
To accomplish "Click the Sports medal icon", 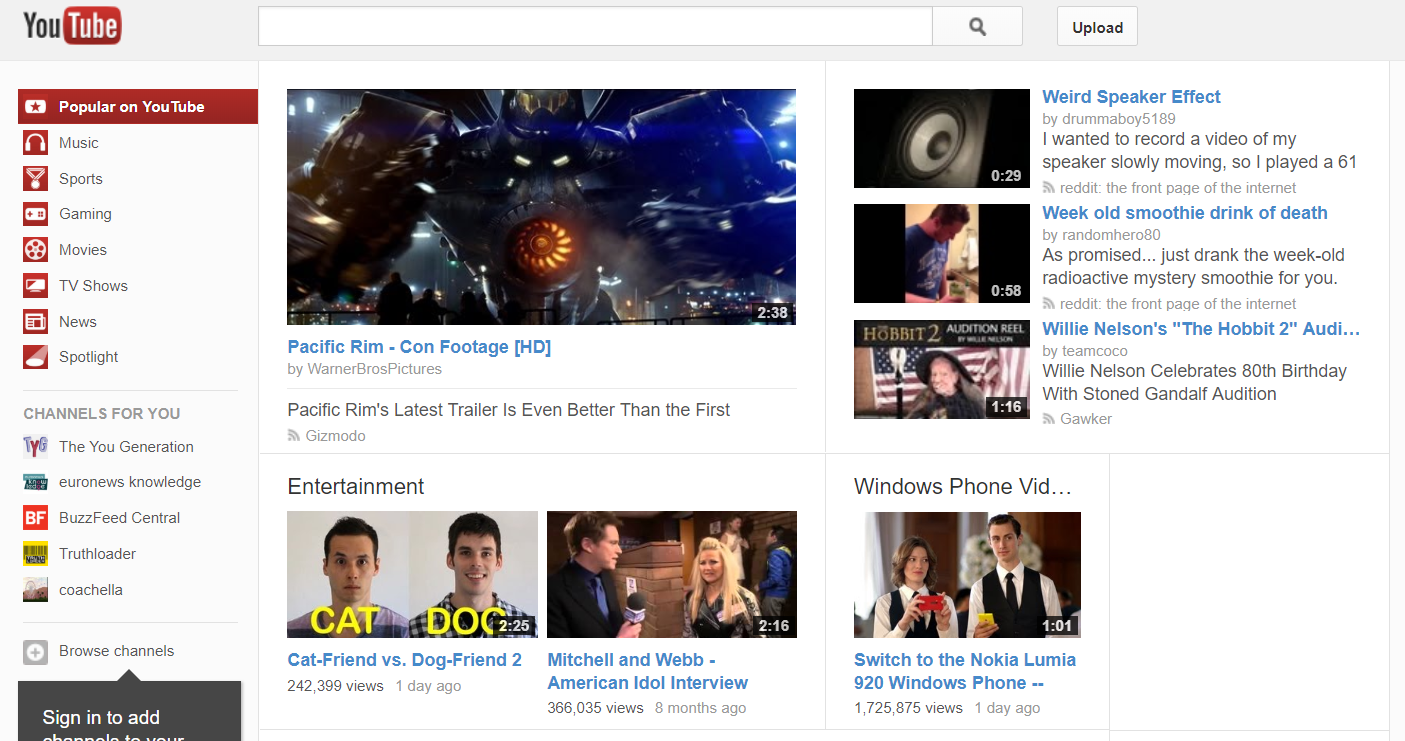I will [36, 179].
